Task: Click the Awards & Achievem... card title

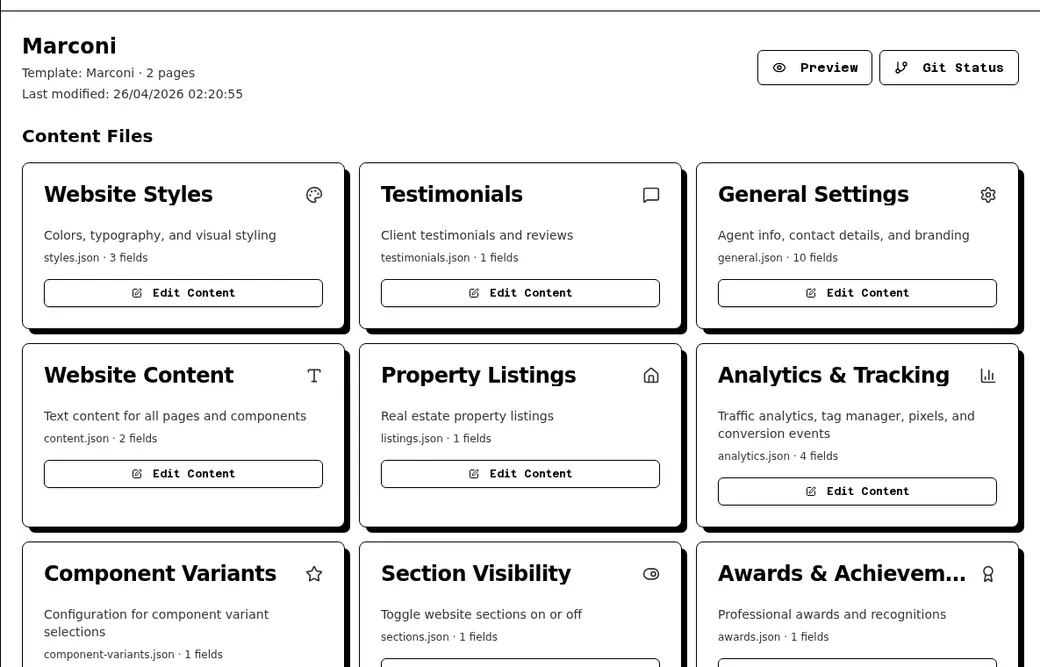Action: pos(842,574)
